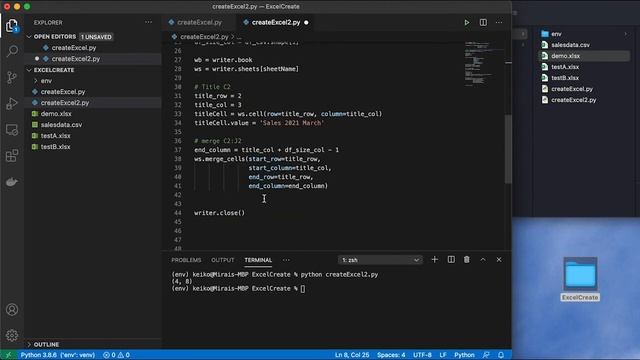Open editor More Actions menu

pyautogui.click(x=499, y=22)
